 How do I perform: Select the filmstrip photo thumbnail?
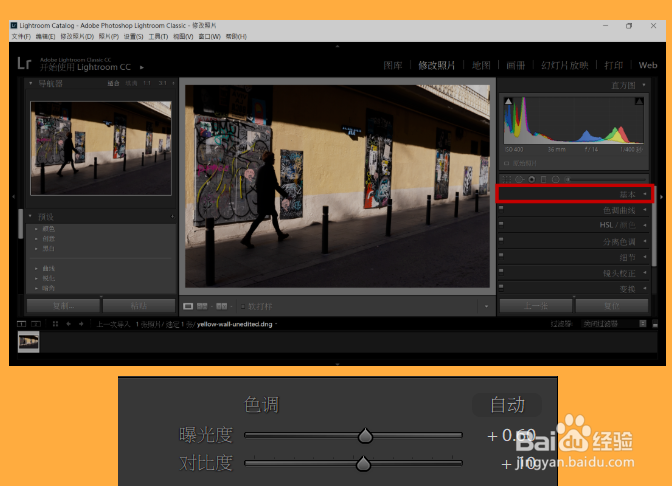(x=28, y=342)
